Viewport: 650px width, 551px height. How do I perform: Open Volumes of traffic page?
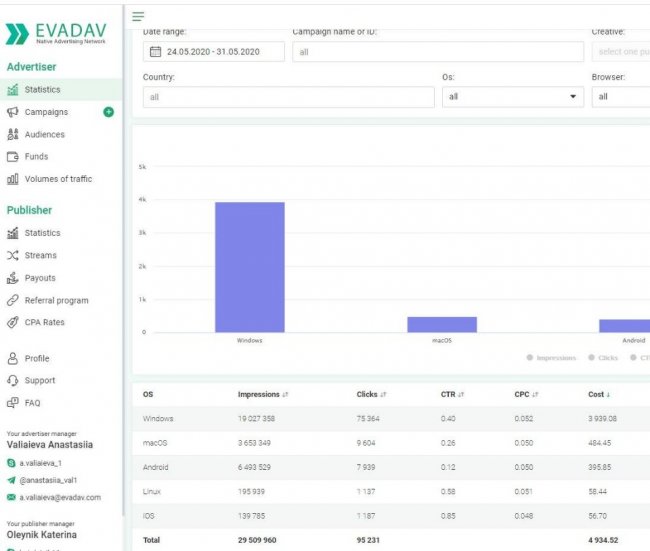tap(58, 179)
